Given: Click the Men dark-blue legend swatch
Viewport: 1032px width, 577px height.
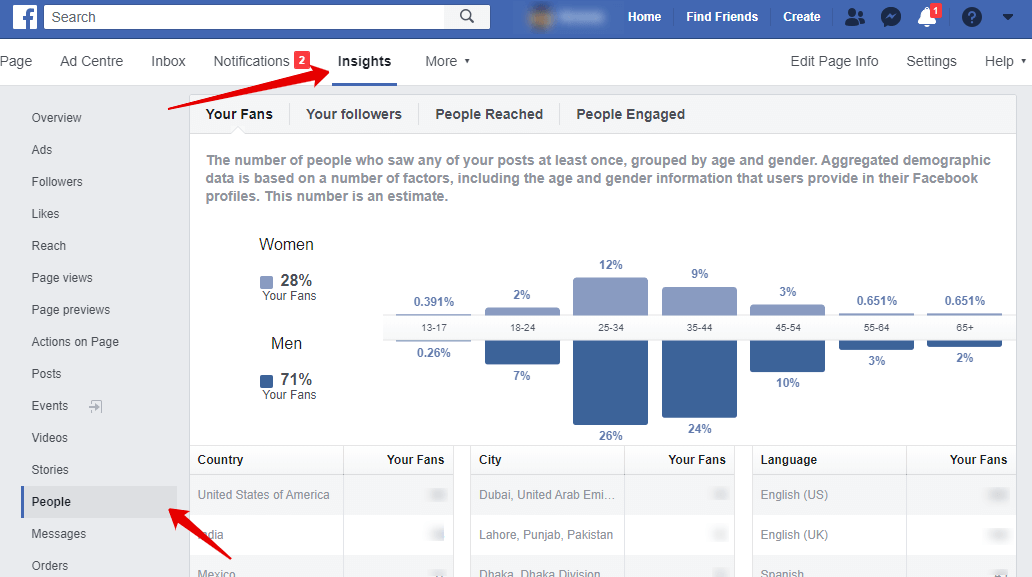Looking at the screenshot, I should tap(267, 381).
